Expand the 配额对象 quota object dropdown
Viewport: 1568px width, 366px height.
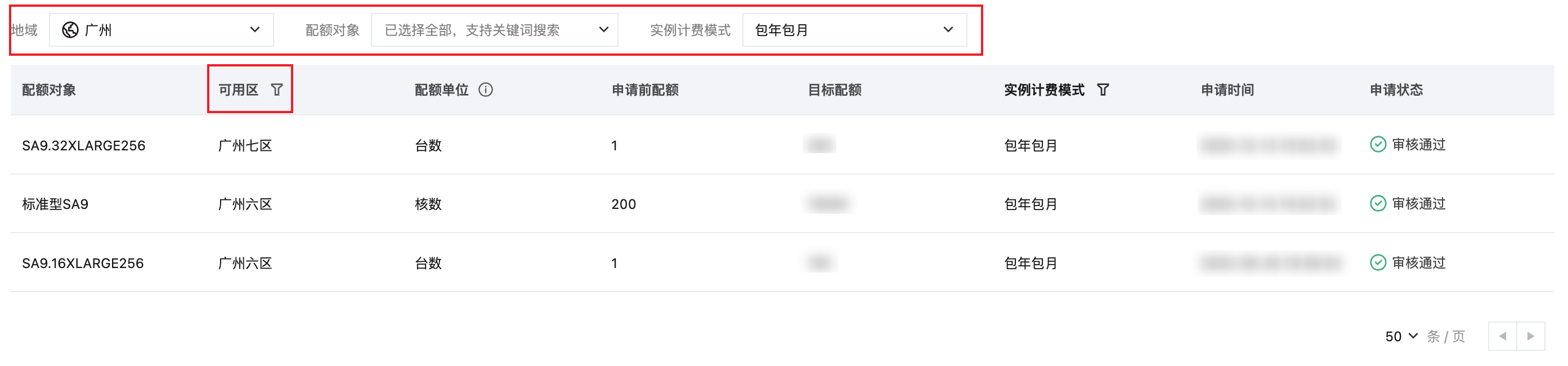pyautogui.click(x=494, y=30)
